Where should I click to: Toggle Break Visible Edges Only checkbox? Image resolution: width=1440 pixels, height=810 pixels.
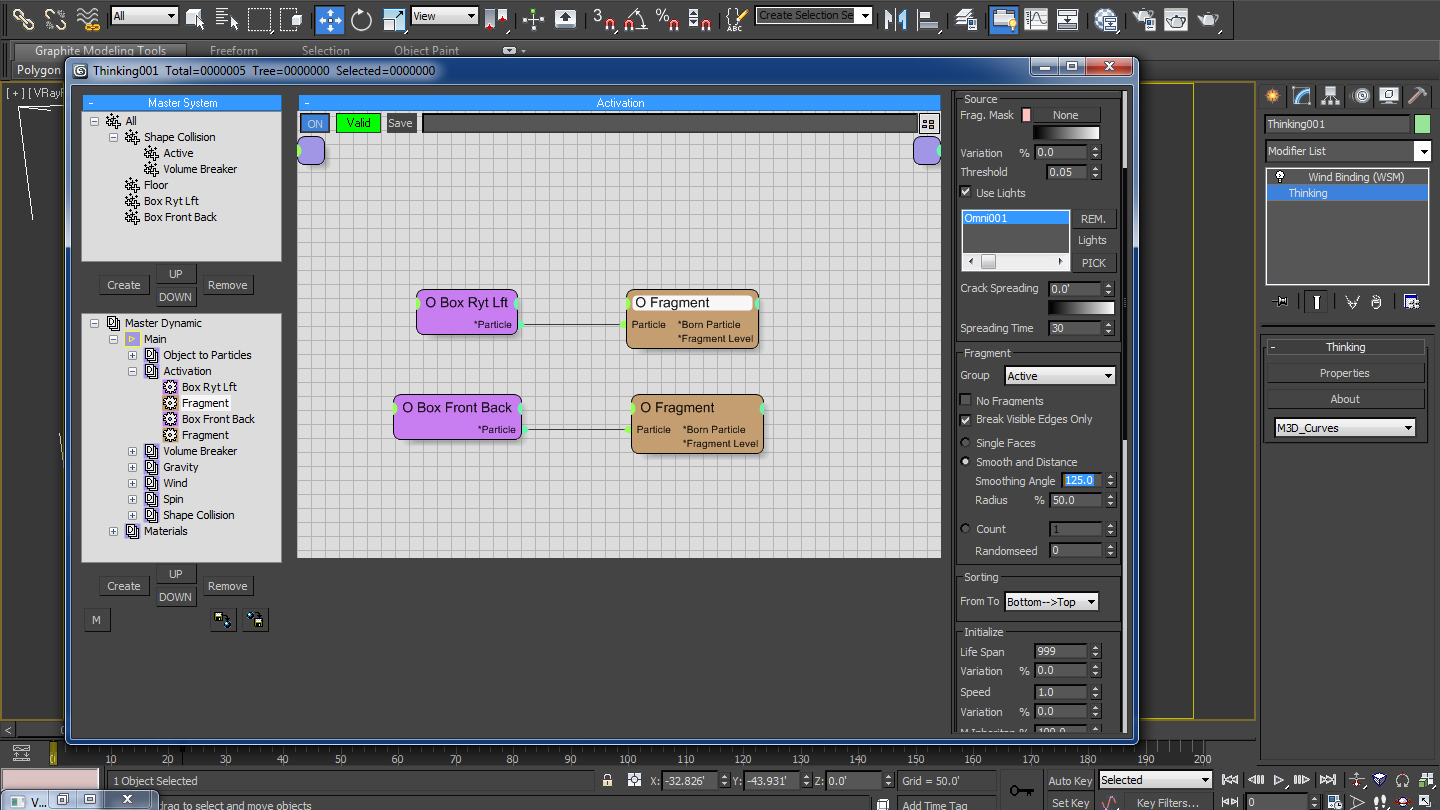pos(966,419)
